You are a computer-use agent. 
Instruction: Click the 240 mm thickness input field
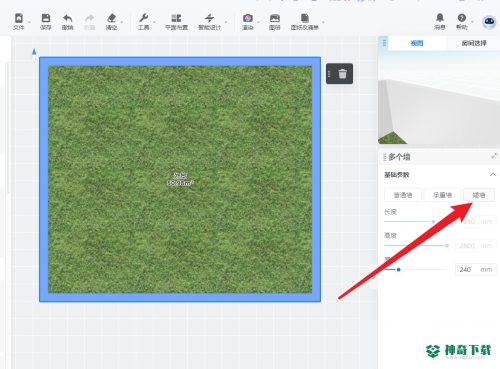coord(476,269)
